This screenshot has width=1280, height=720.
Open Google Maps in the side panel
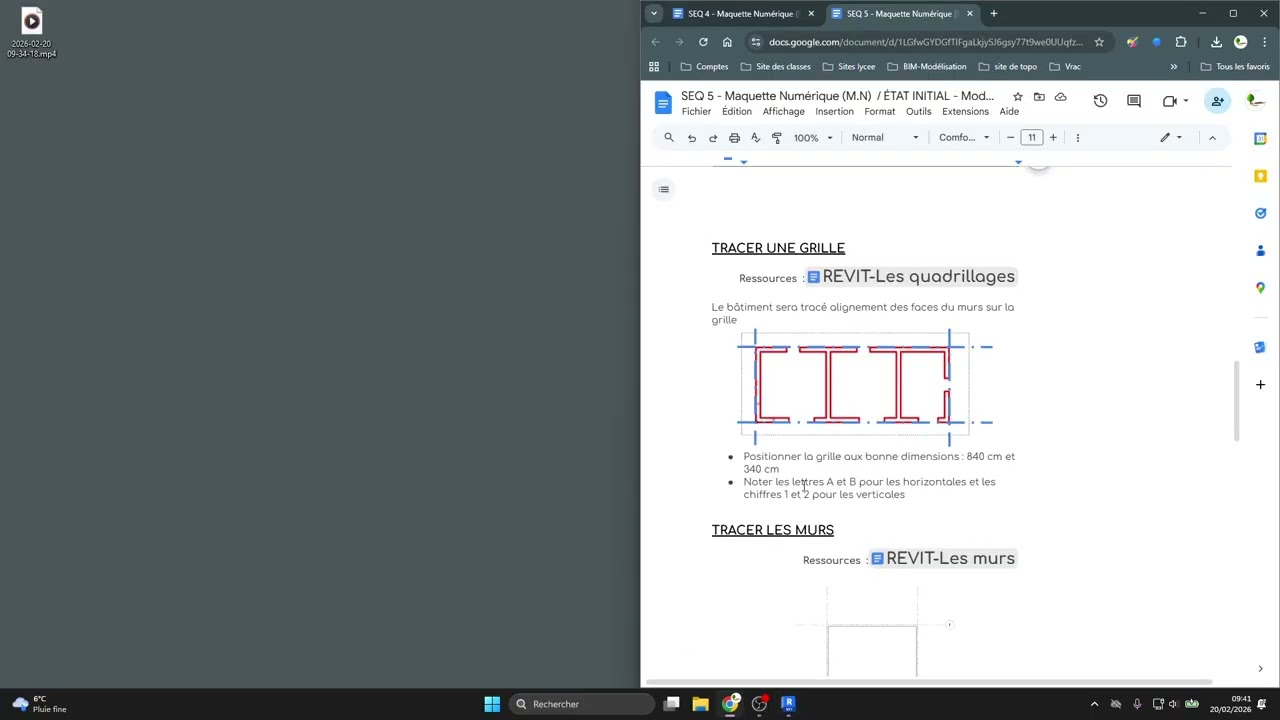pos(1260,288)
